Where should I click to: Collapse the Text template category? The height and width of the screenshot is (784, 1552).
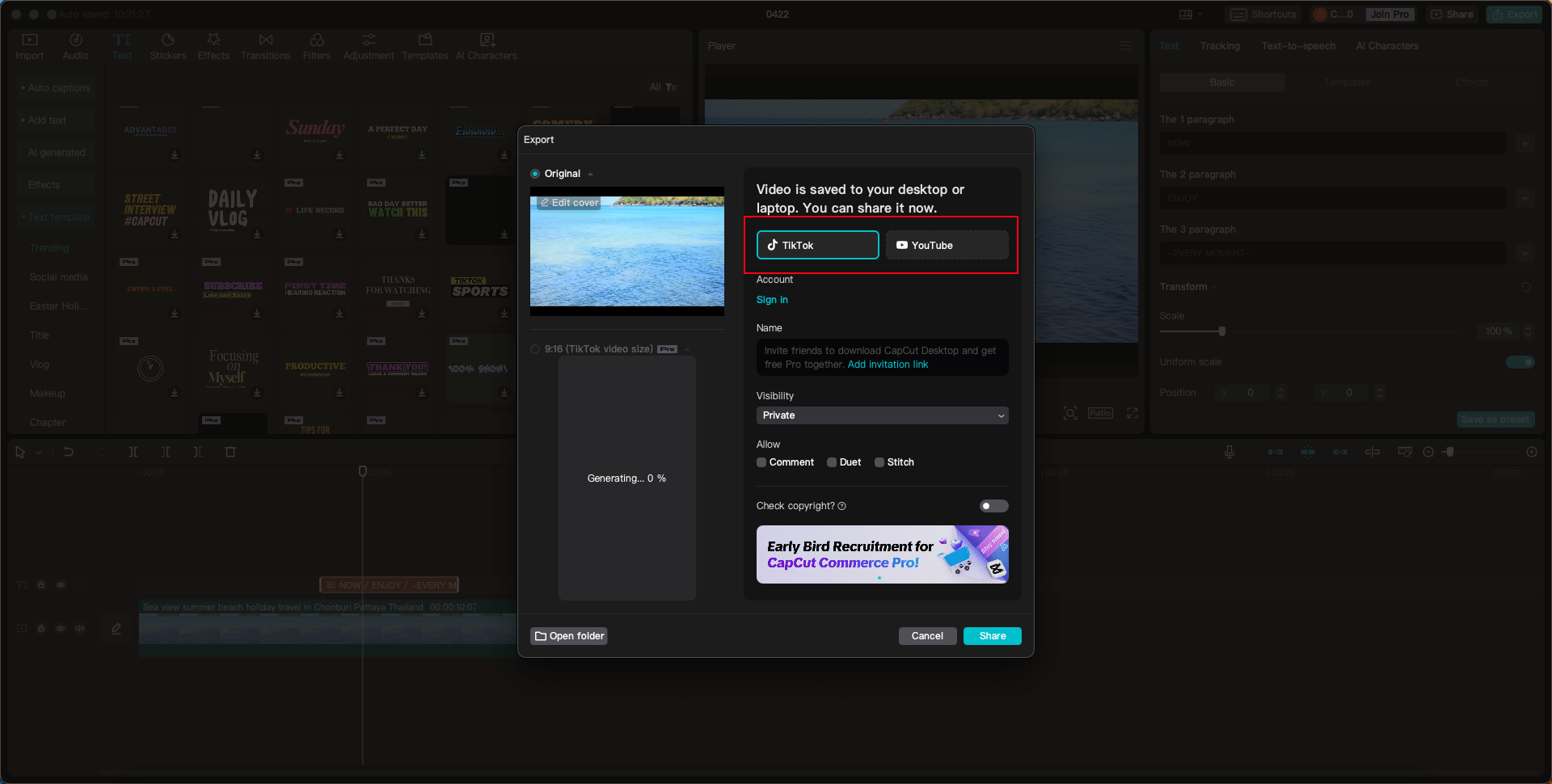tap(56, 217)
